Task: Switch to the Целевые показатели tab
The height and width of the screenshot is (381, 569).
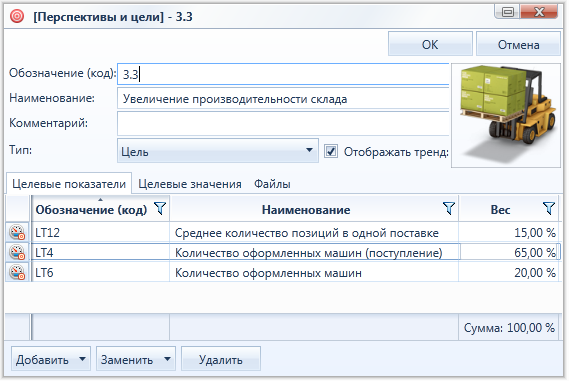Action: 69,184
